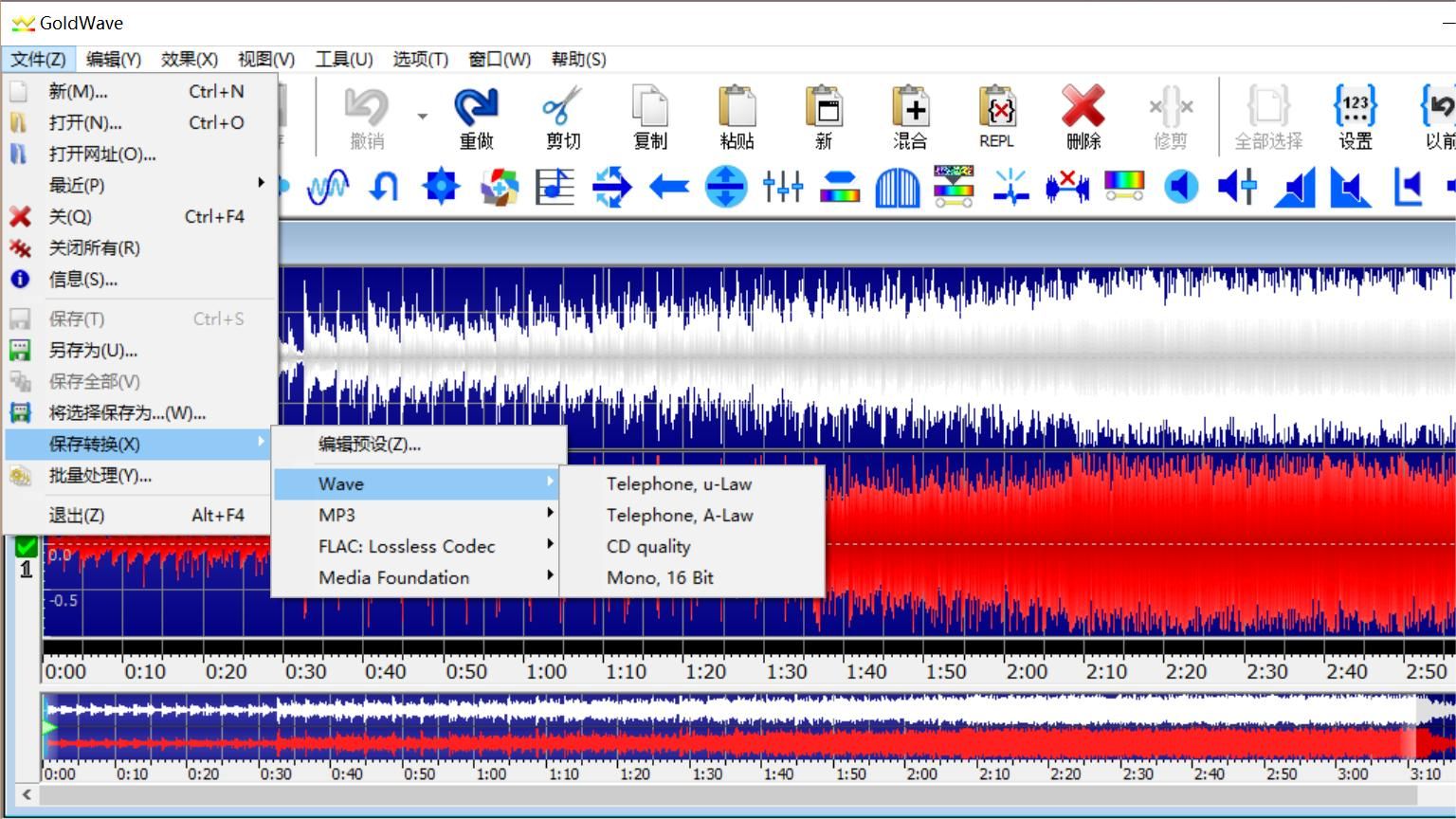Select Save As (另存为) menu entry
The width and height of the screenshot is (1456, 819).
coord(140,350)
